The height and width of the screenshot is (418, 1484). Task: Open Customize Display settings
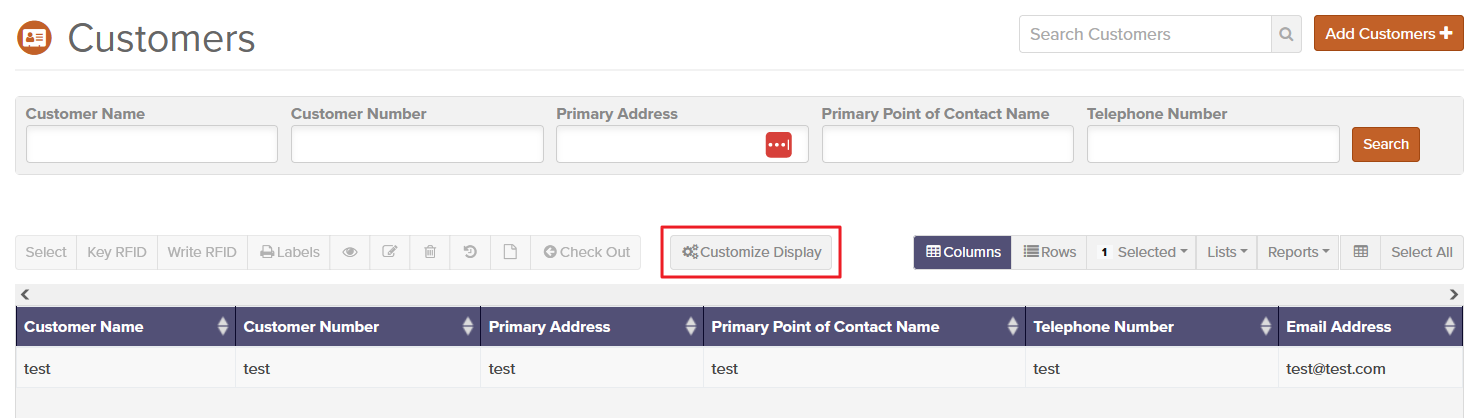[x=751, y=252]
